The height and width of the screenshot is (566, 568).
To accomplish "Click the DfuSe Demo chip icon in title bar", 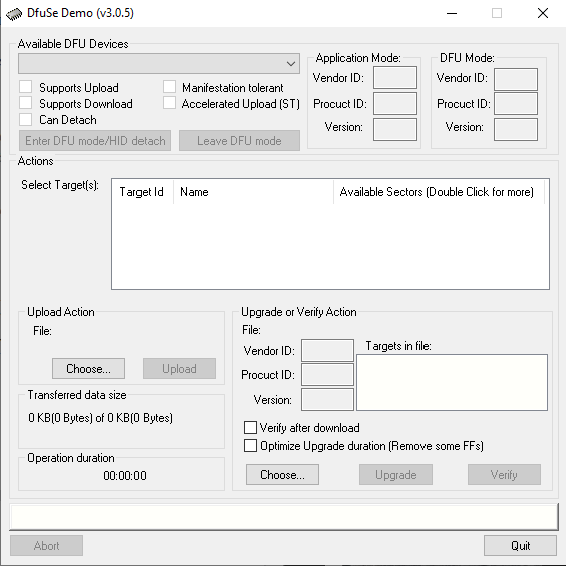I will click(14, 14).
